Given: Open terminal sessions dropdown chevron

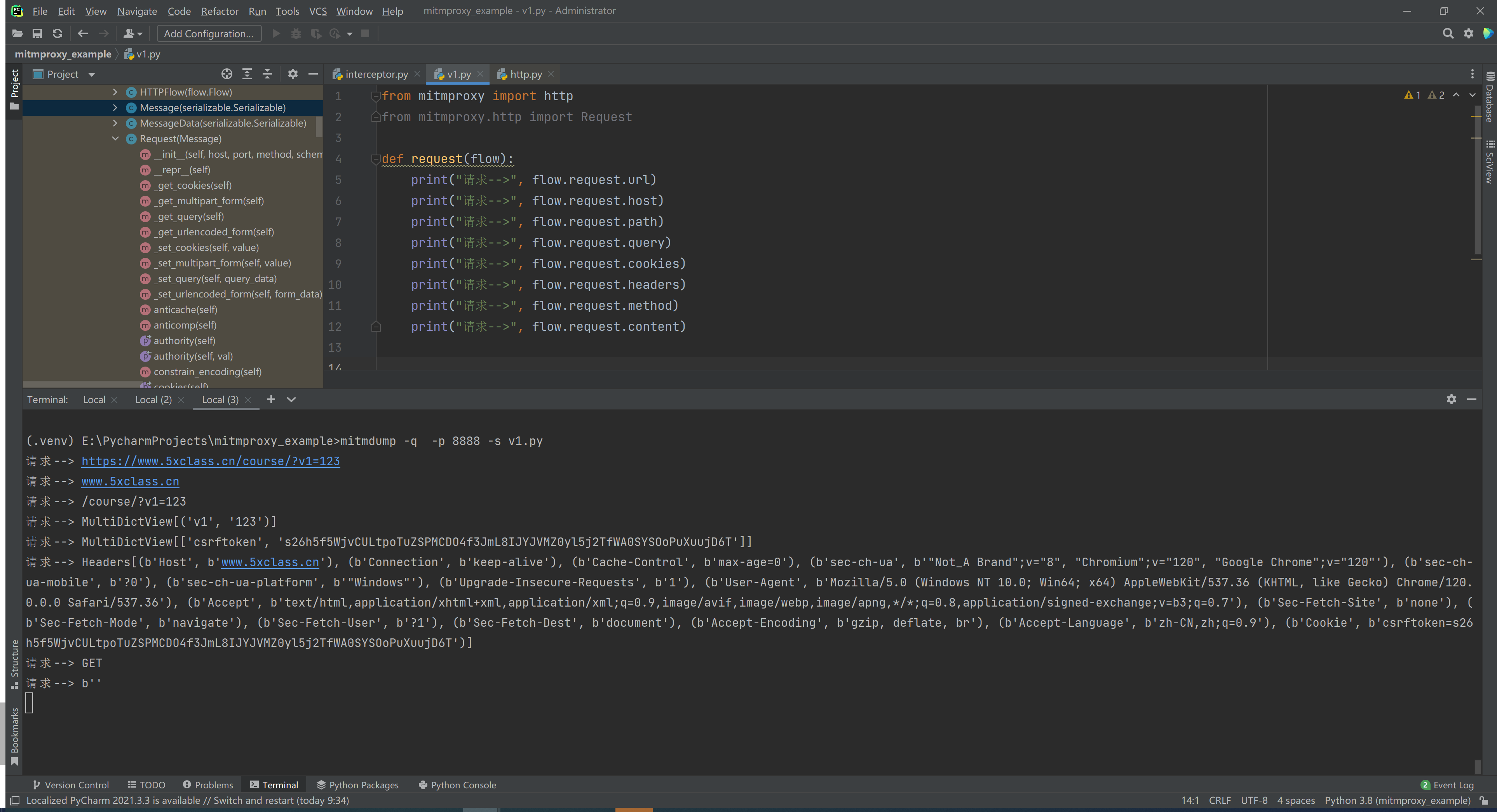Looking at the screenshot, I should (292, 399).
